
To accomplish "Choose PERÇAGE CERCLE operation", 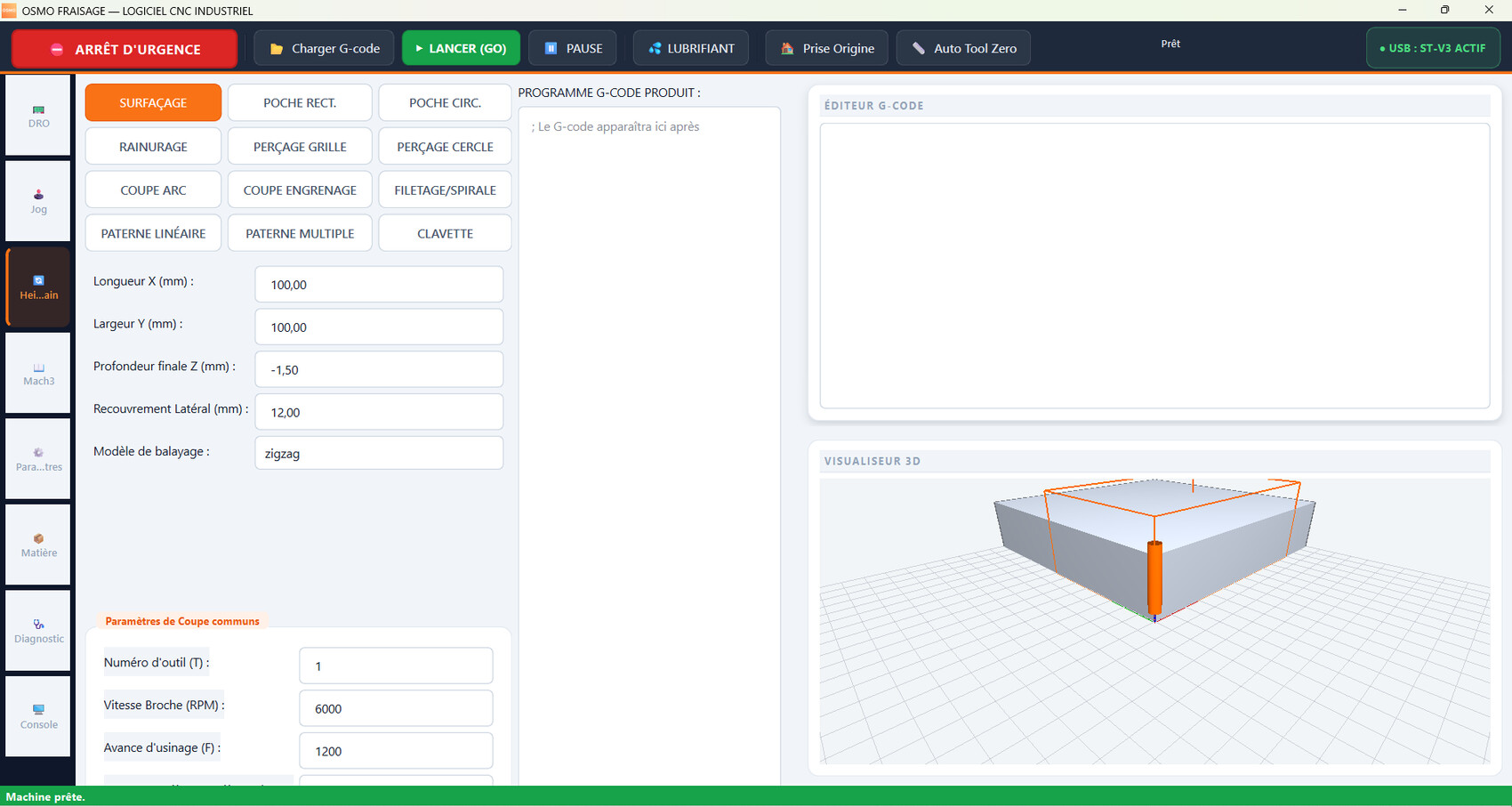I will pyautogui.click(x=445, y=146).
